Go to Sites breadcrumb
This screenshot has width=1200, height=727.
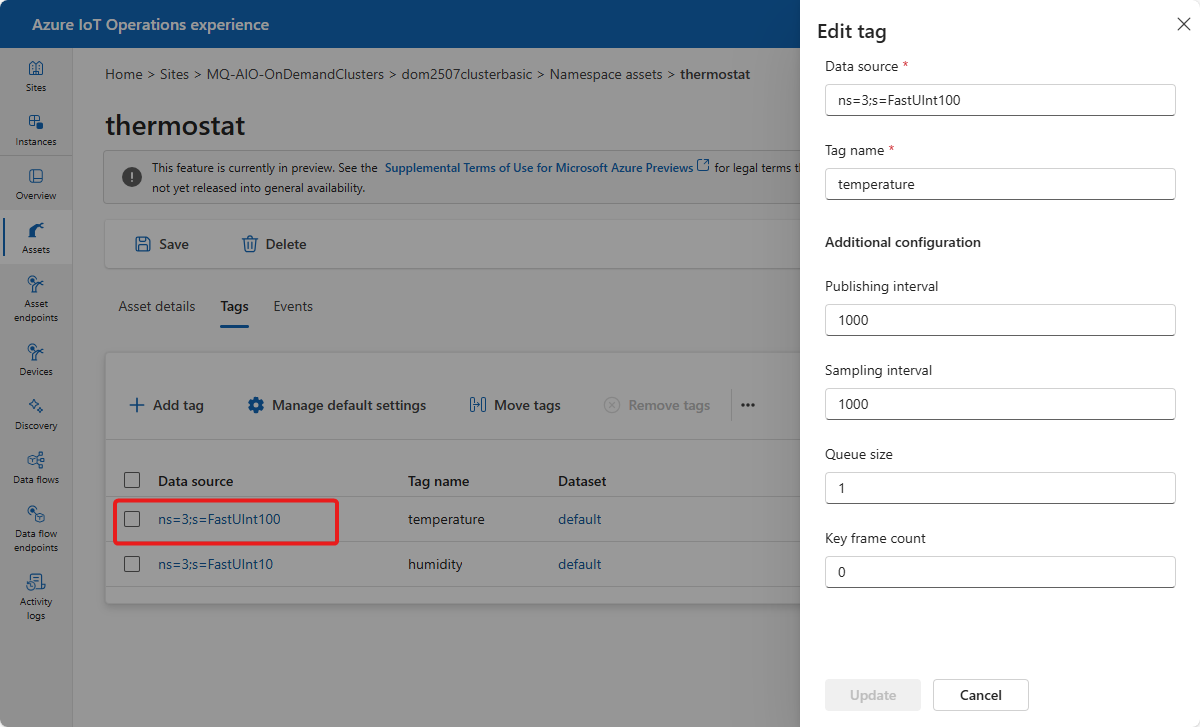(175, 74)
